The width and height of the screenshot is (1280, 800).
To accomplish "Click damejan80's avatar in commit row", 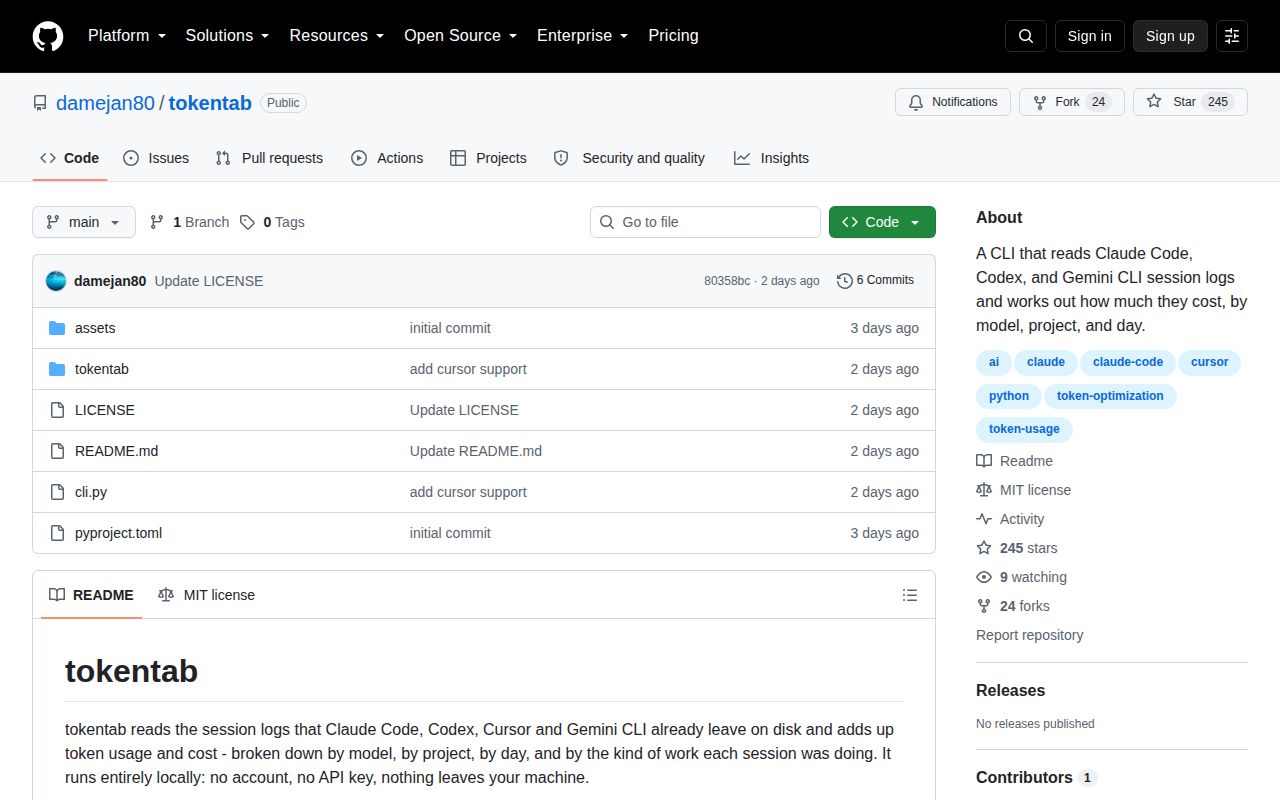I will click(56, 281).
